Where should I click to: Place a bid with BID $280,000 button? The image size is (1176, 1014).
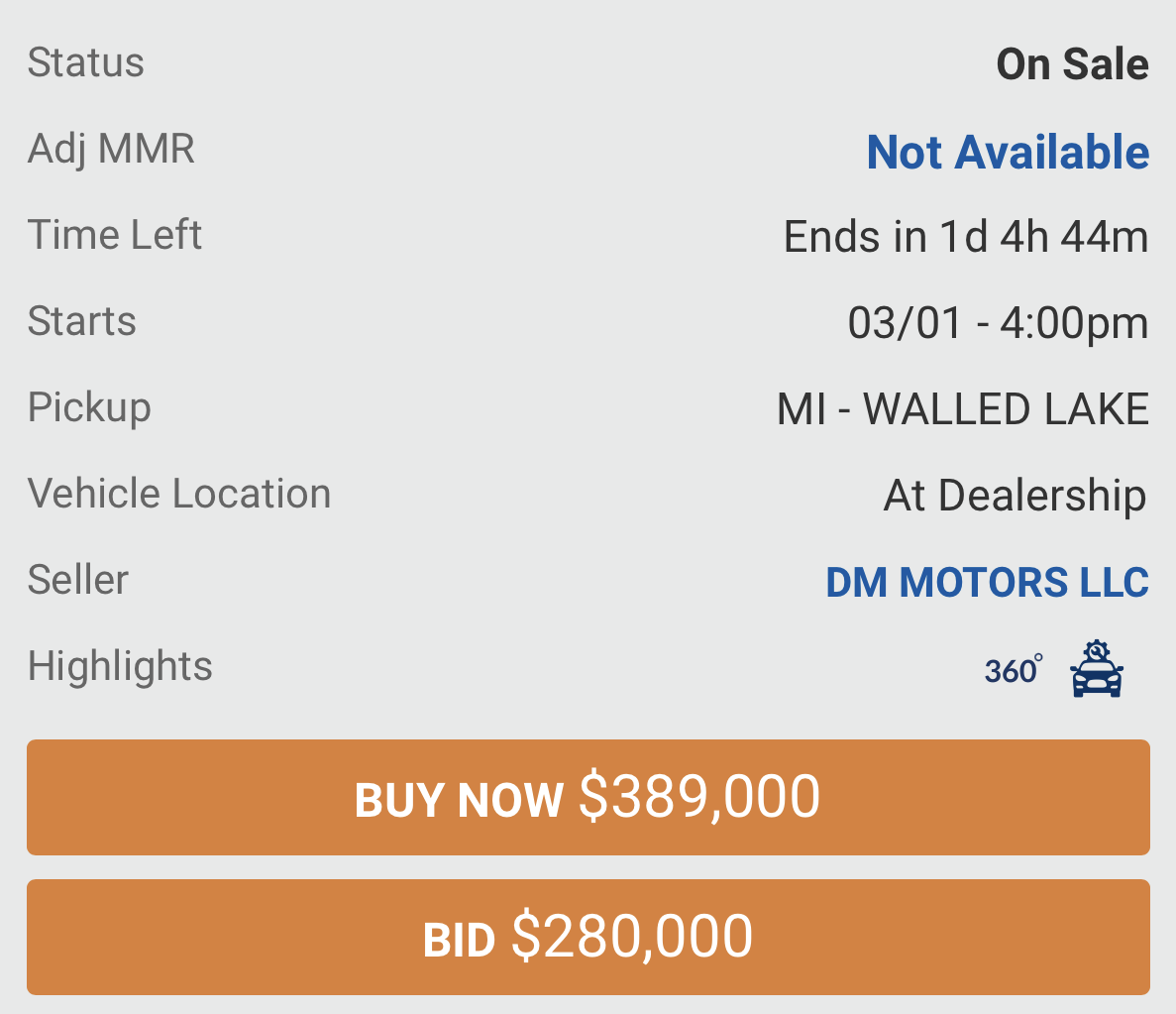pyautogui.click(x=588, y=937)
